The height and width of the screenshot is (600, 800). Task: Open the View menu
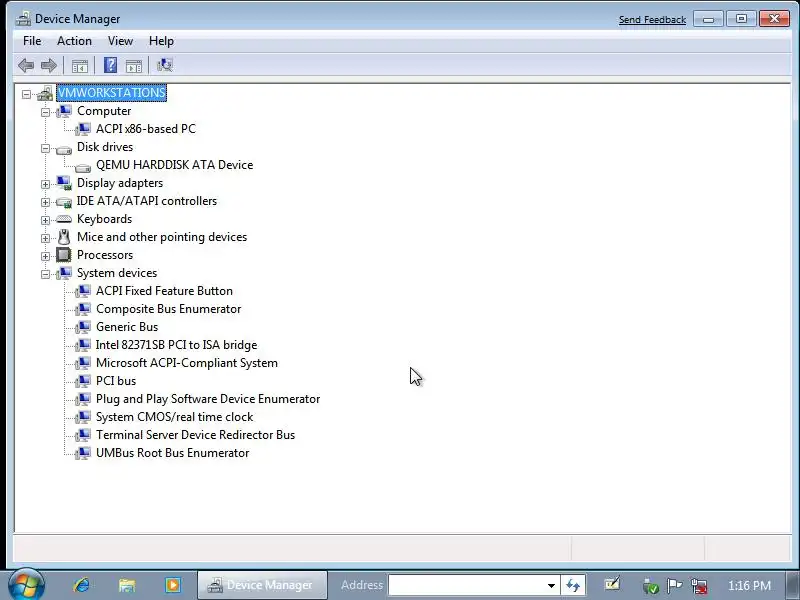120,41
